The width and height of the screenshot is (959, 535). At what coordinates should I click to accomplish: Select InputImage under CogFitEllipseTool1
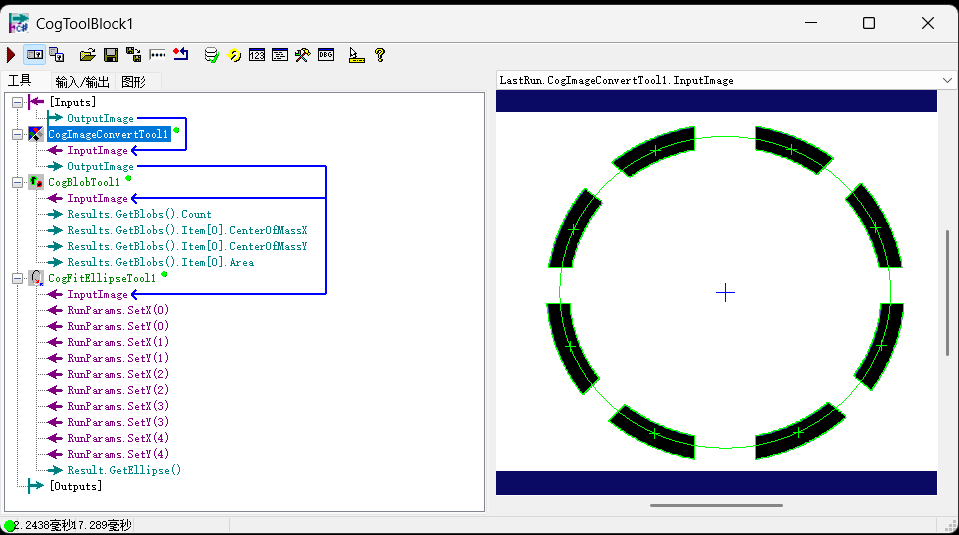97,294
